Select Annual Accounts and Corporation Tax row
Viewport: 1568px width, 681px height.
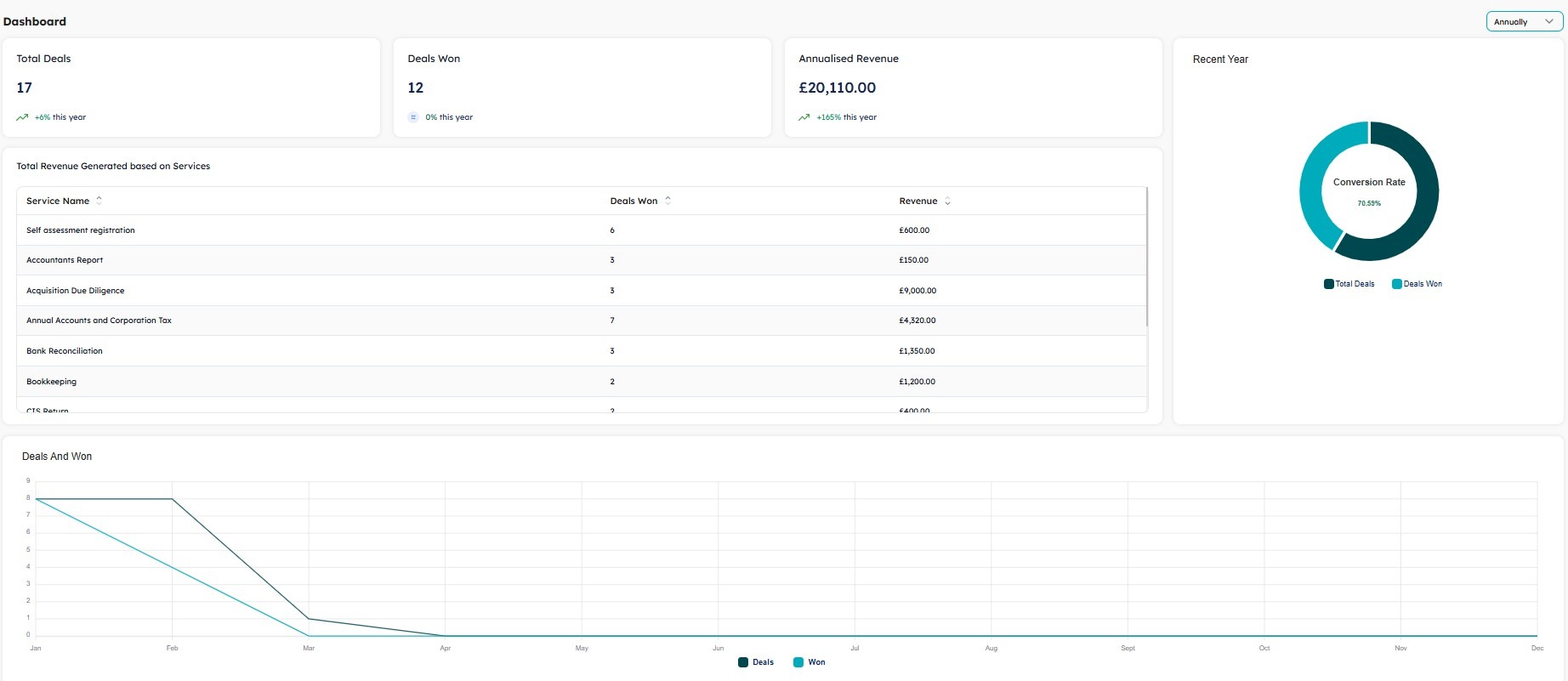[x=582, y=321]
